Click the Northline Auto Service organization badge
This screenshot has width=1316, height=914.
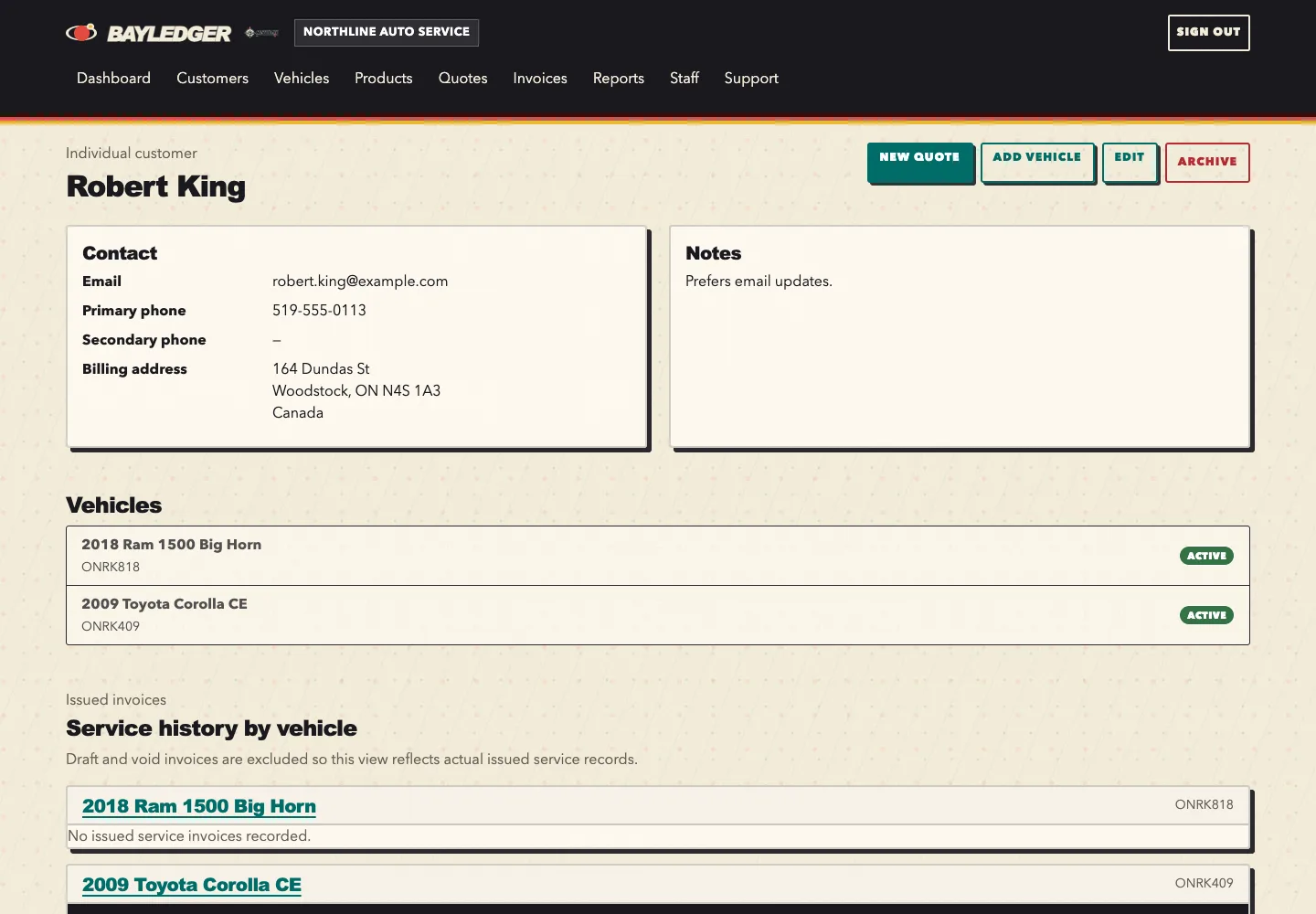point(387,32)
